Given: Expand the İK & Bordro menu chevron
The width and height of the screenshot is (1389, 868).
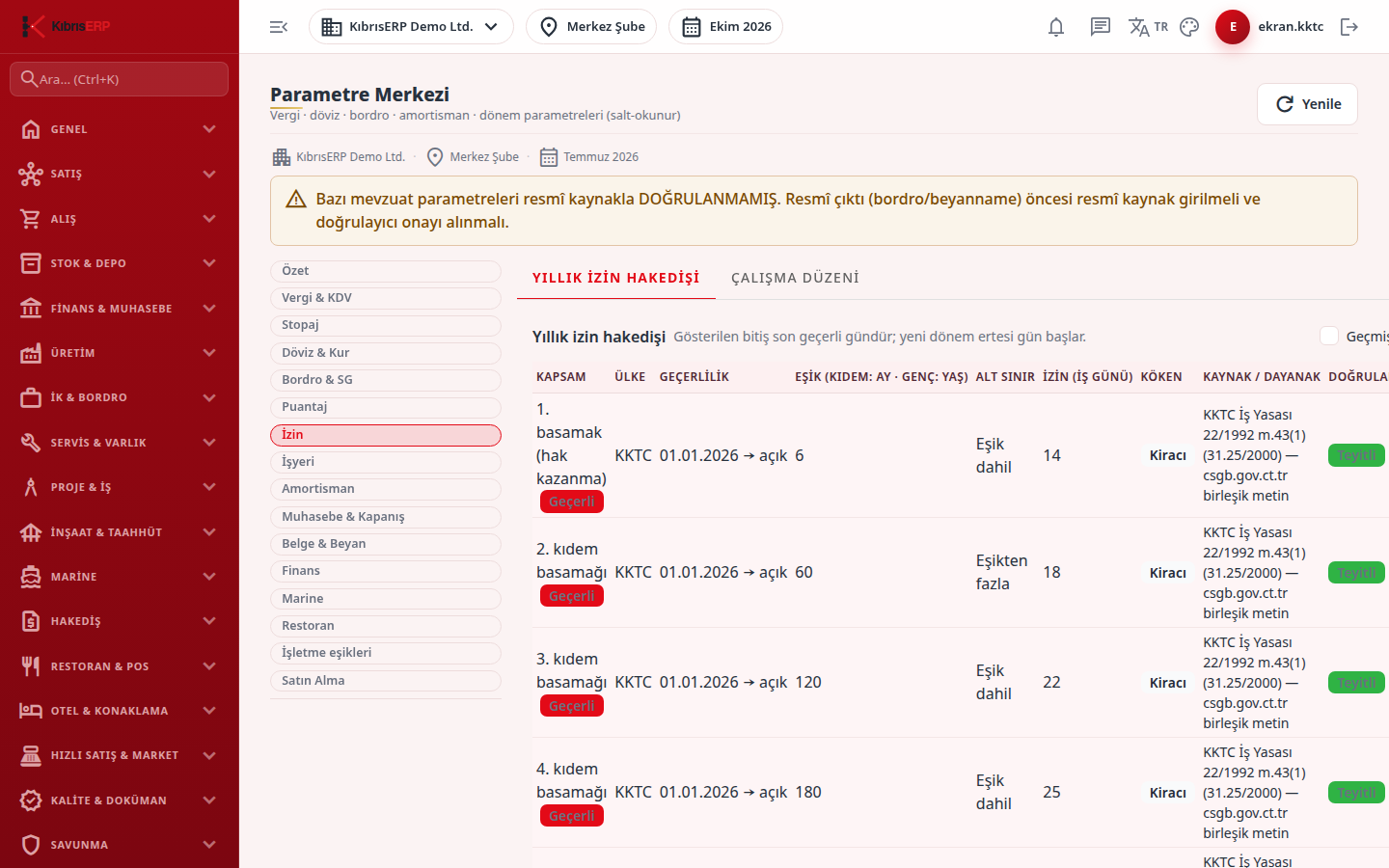Looking at the screenshot, I should [x=209, y=397].
